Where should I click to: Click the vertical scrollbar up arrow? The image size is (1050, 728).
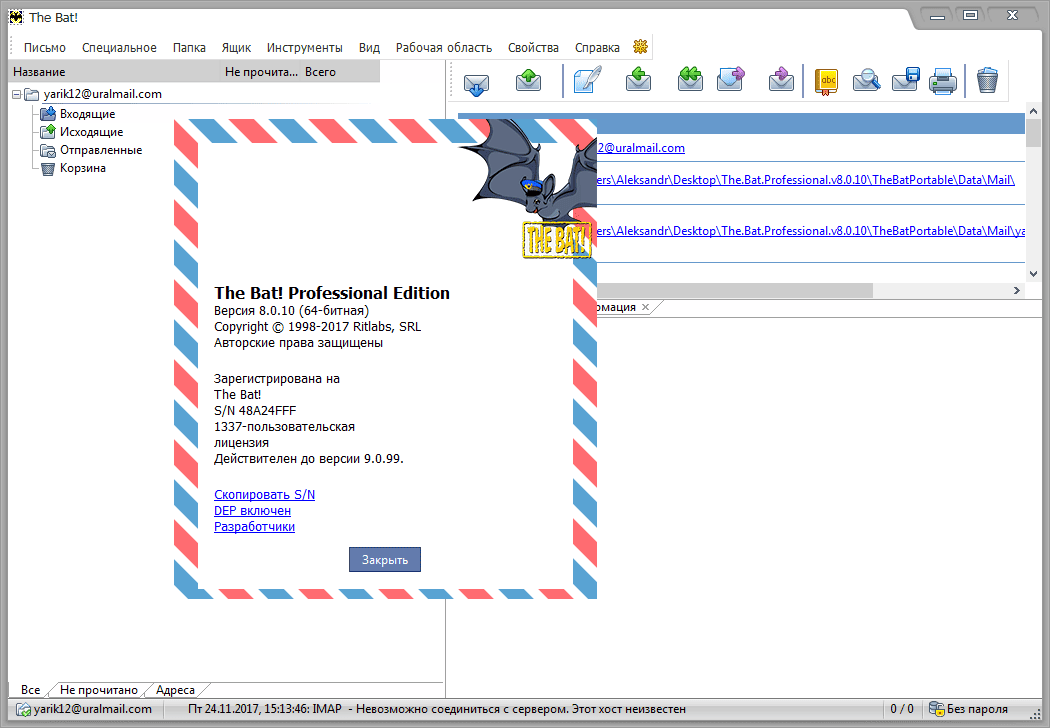pos(1033,111)
